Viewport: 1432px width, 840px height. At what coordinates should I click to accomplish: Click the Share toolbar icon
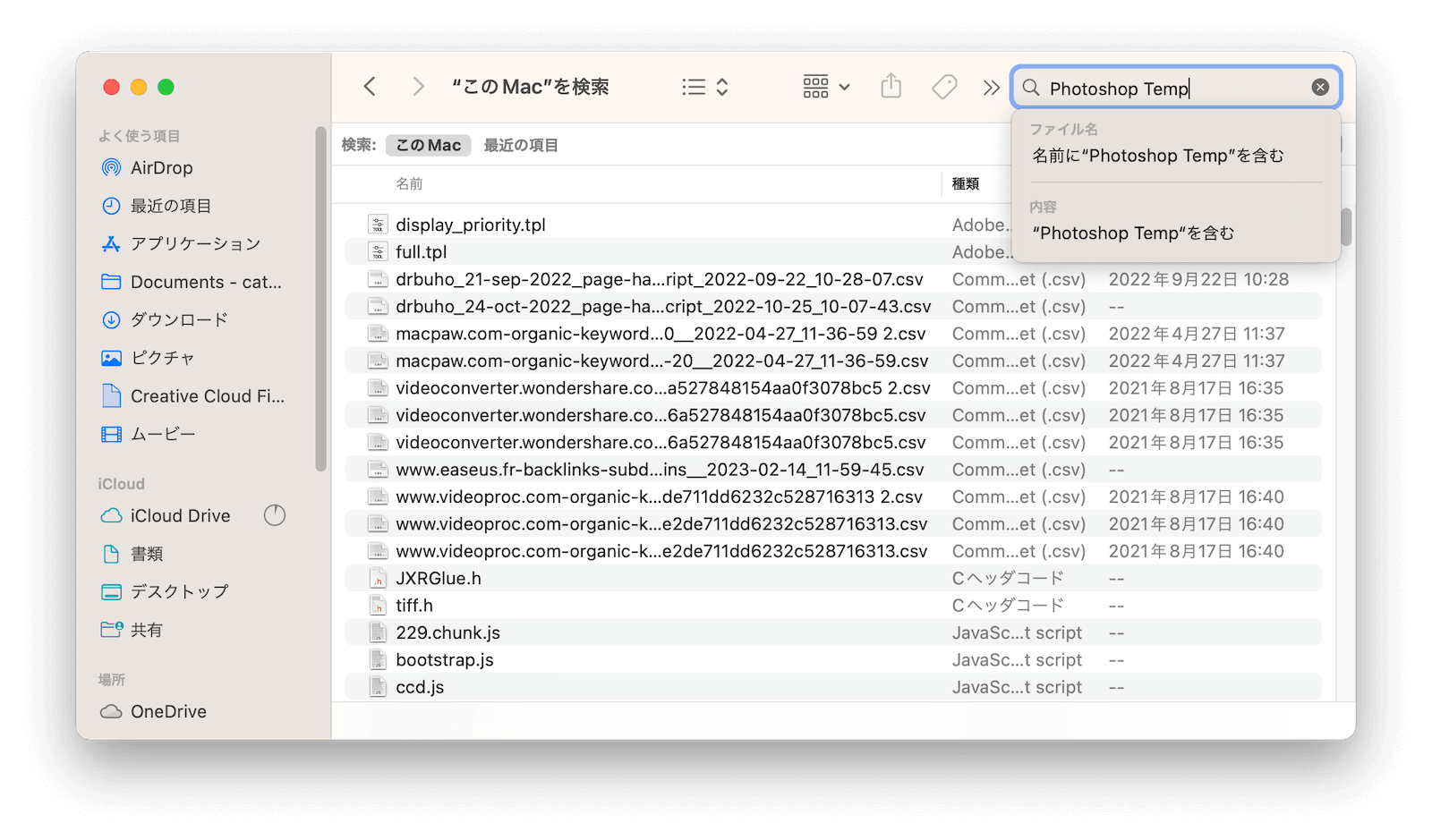891,86
